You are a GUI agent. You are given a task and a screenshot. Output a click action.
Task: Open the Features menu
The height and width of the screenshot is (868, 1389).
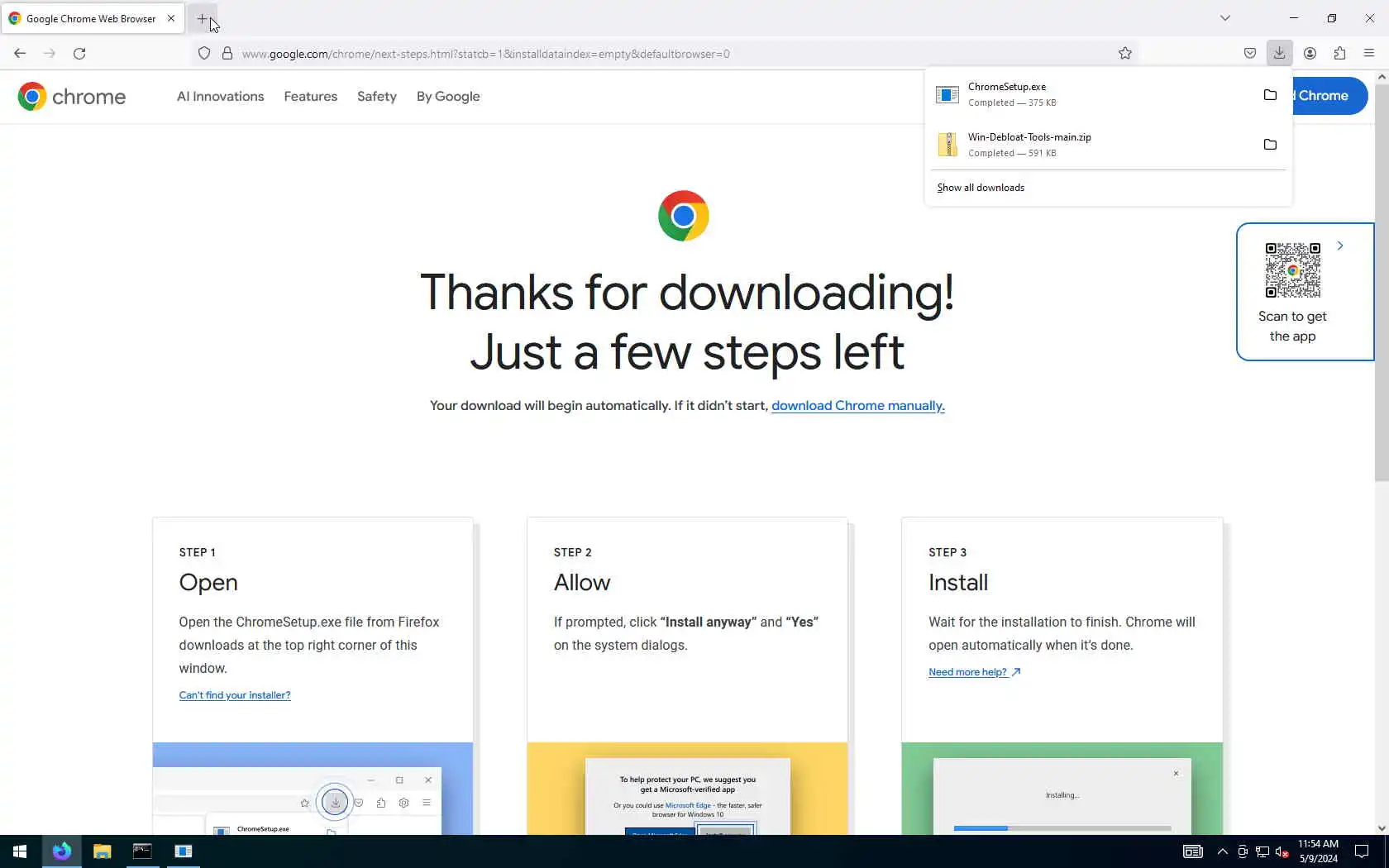pos(311,97)
